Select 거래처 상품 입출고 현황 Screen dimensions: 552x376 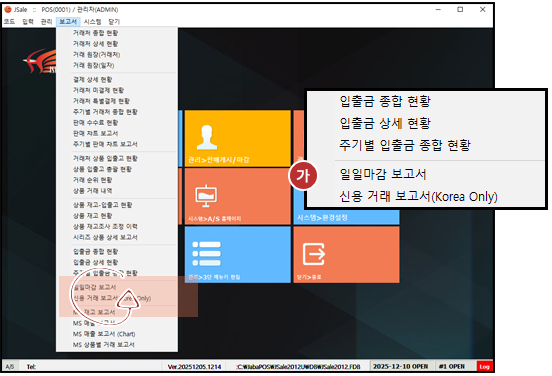pyautogui.click(x=105, y=158)
